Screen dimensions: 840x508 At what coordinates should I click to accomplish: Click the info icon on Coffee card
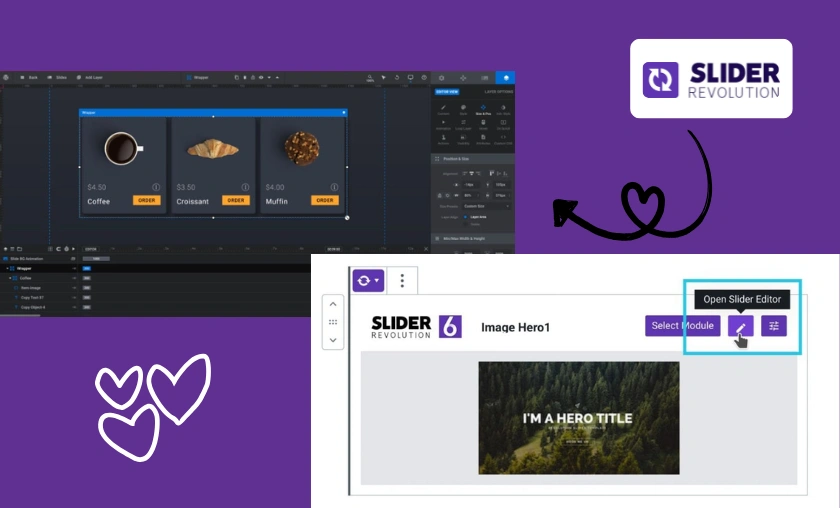click(156, 187)
